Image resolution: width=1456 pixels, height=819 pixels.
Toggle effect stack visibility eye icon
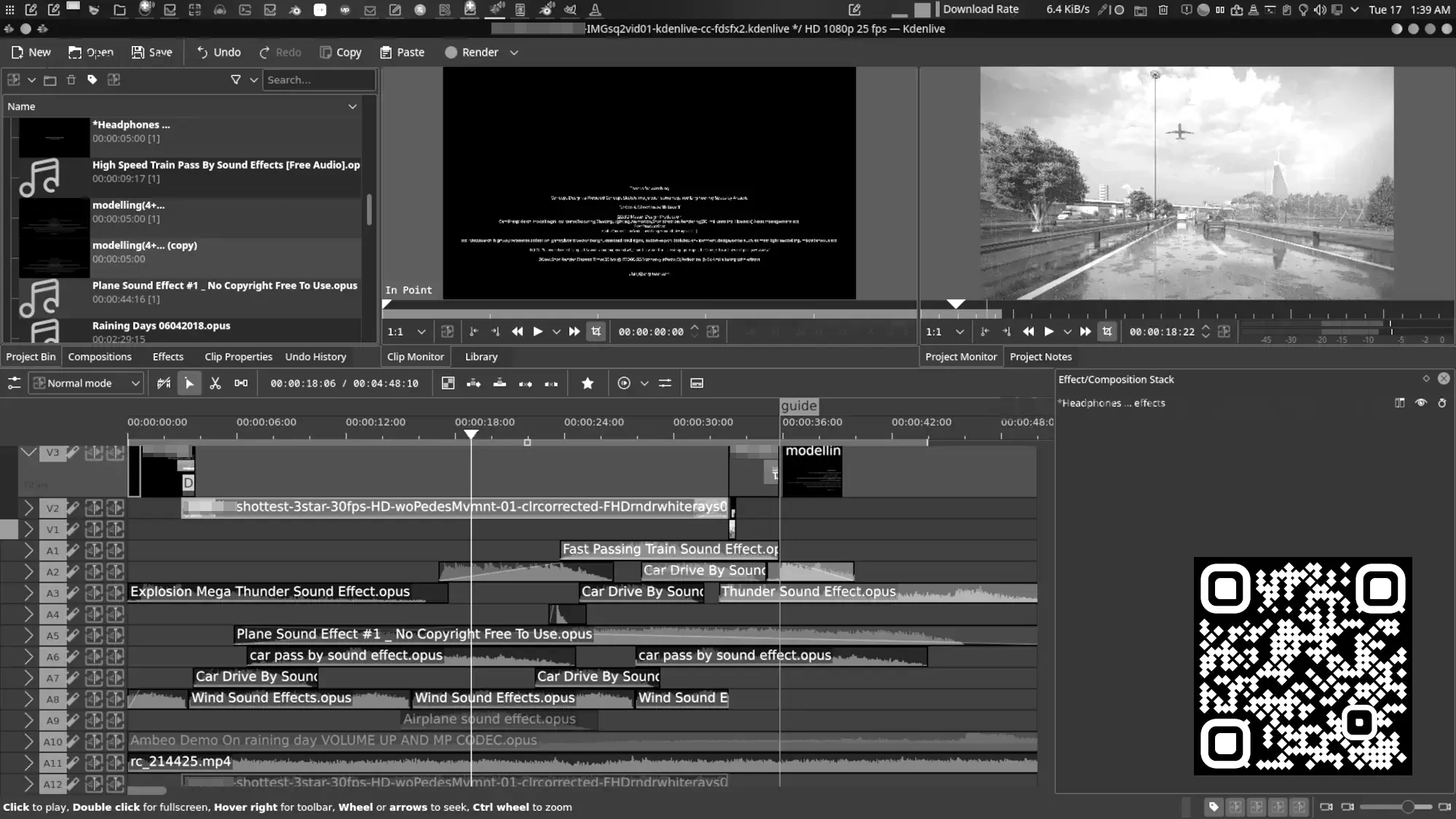[x=1420, y=403]
